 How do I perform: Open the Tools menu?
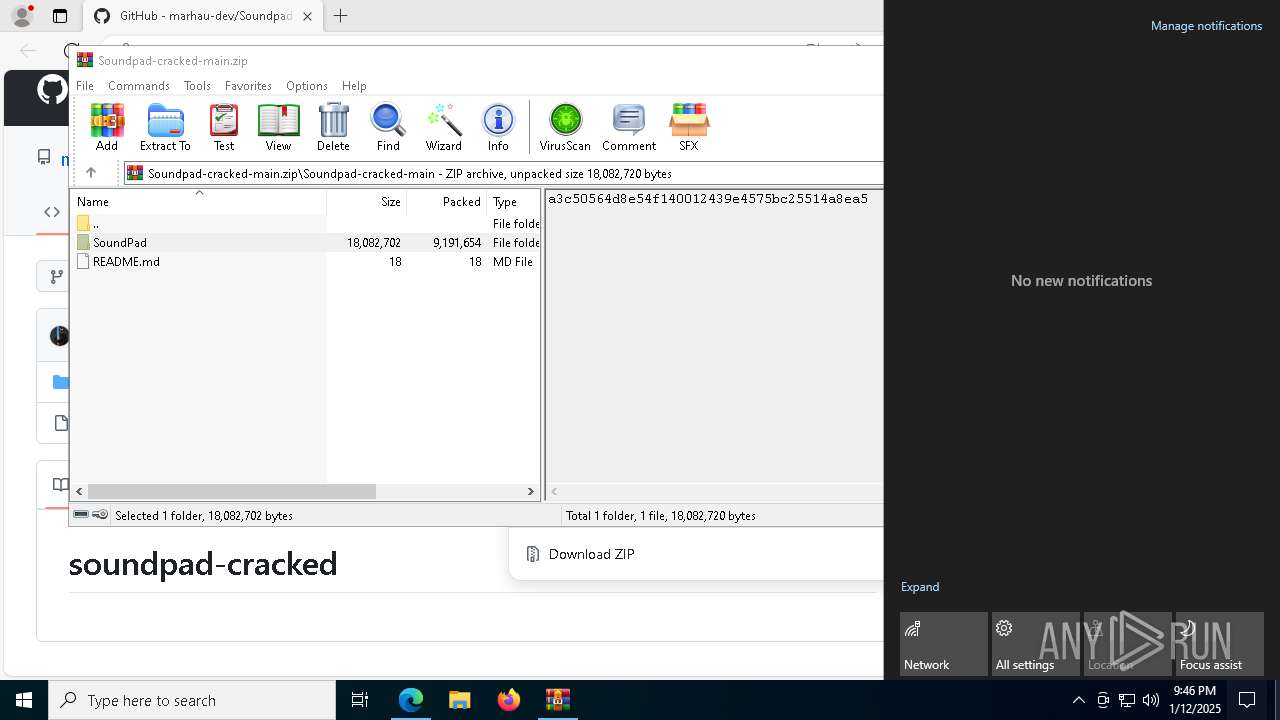tap(197, 86)
